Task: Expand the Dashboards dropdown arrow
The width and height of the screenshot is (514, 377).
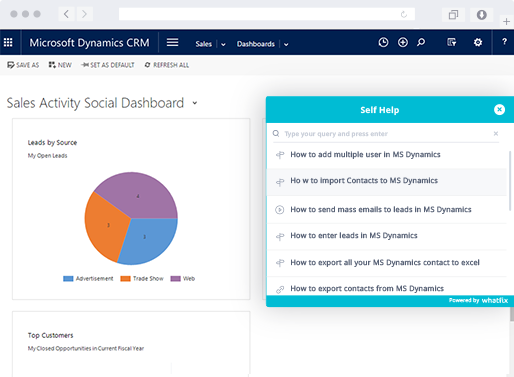Action: [x=286, y=44]
